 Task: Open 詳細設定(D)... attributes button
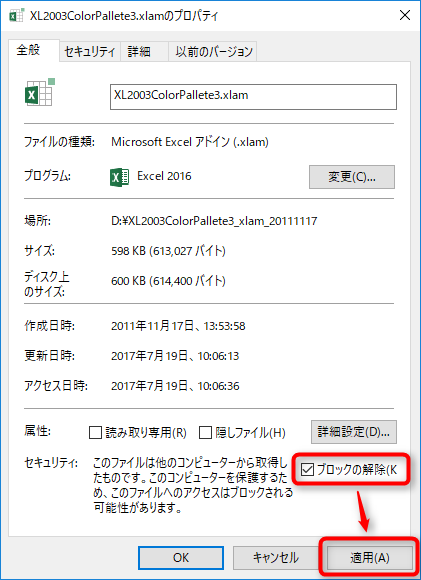click(354, 432)
